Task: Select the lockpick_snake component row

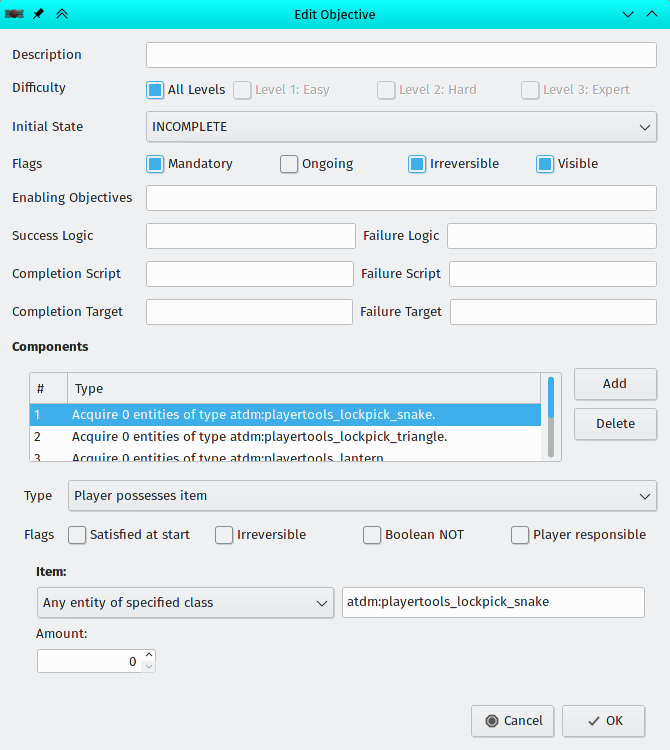Action: pos(285,414)
